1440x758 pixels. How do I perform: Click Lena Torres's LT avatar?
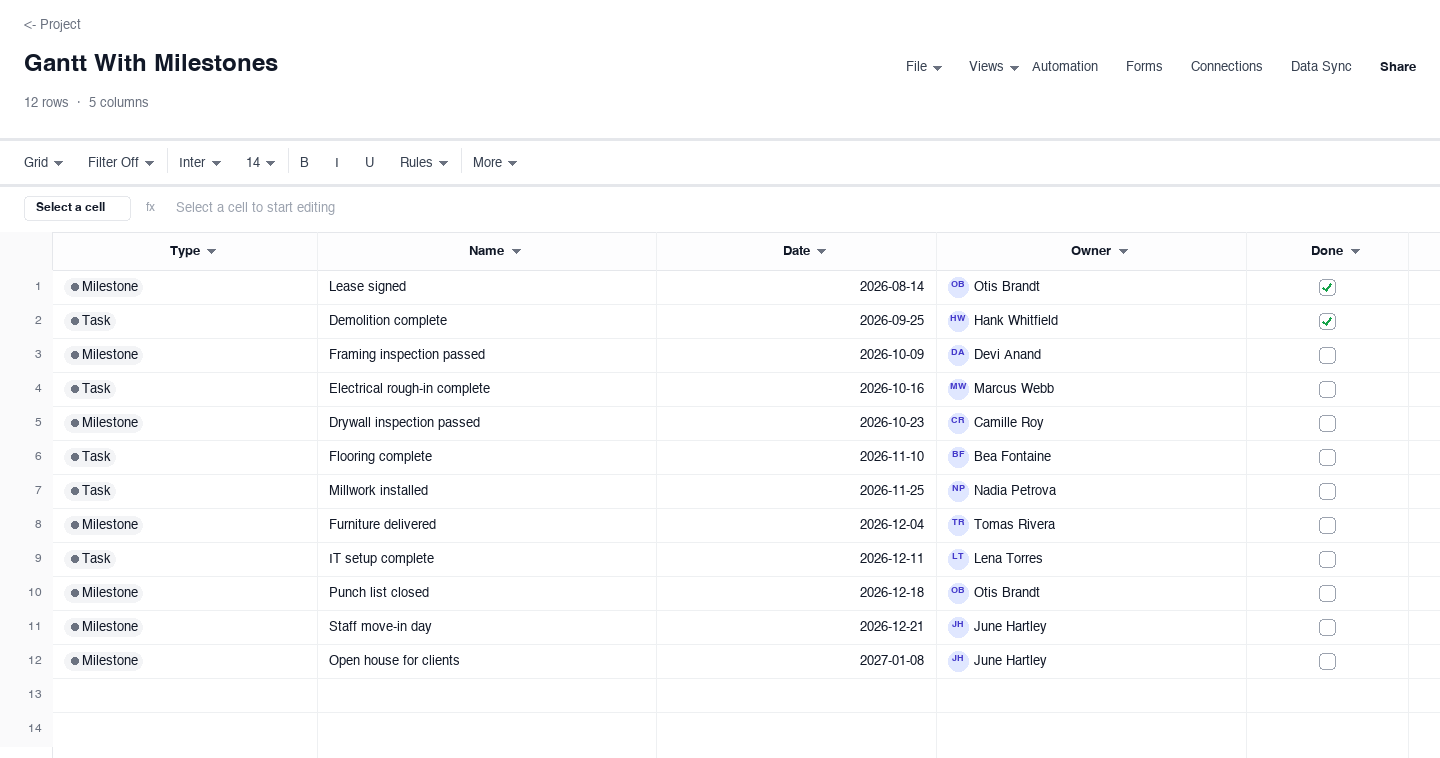coord(958,559)
